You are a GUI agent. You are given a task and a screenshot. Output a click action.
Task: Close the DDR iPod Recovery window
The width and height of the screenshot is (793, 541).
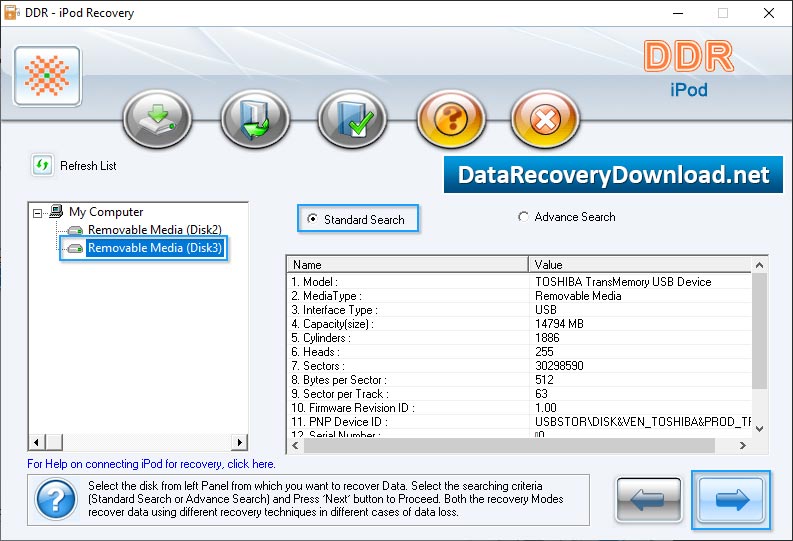coord(769,13)
